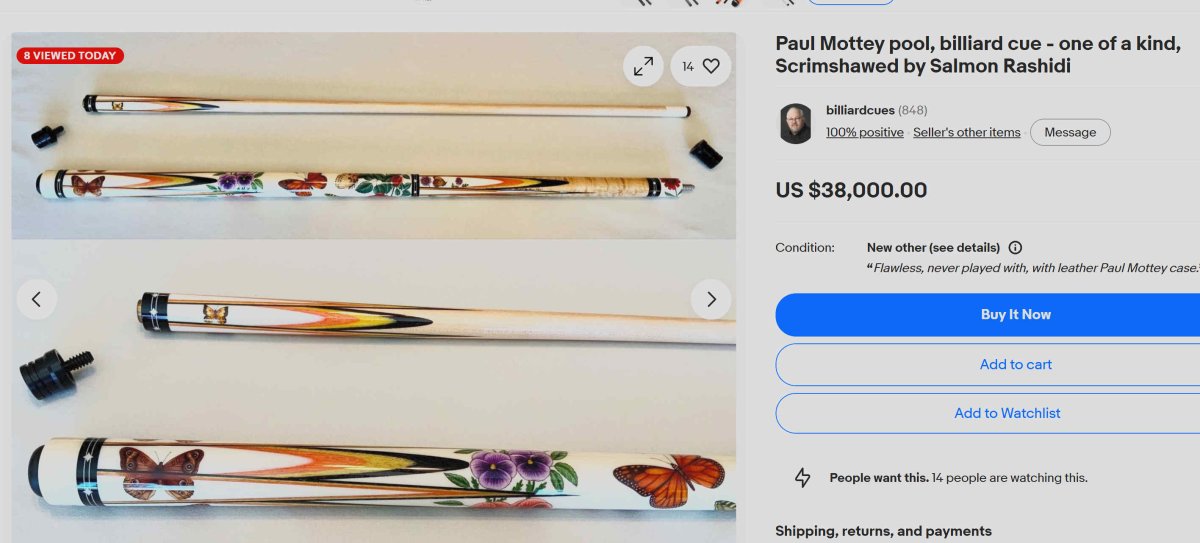View the 100% positive feedback link

[x=864, y=132]
